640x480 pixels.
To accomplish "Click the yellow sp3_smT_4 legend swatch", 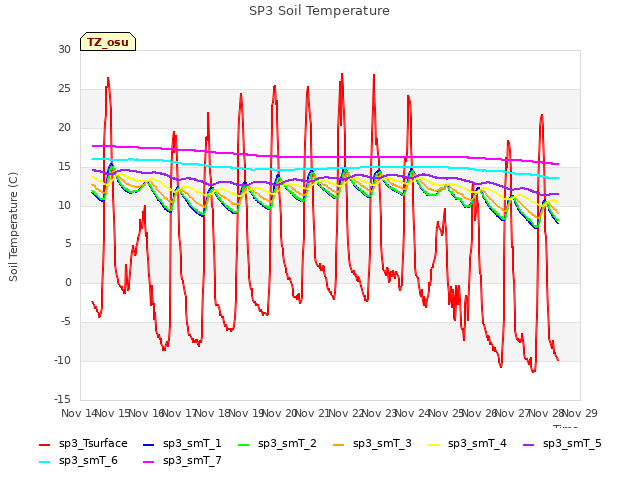I will click(x=433, y=444).
